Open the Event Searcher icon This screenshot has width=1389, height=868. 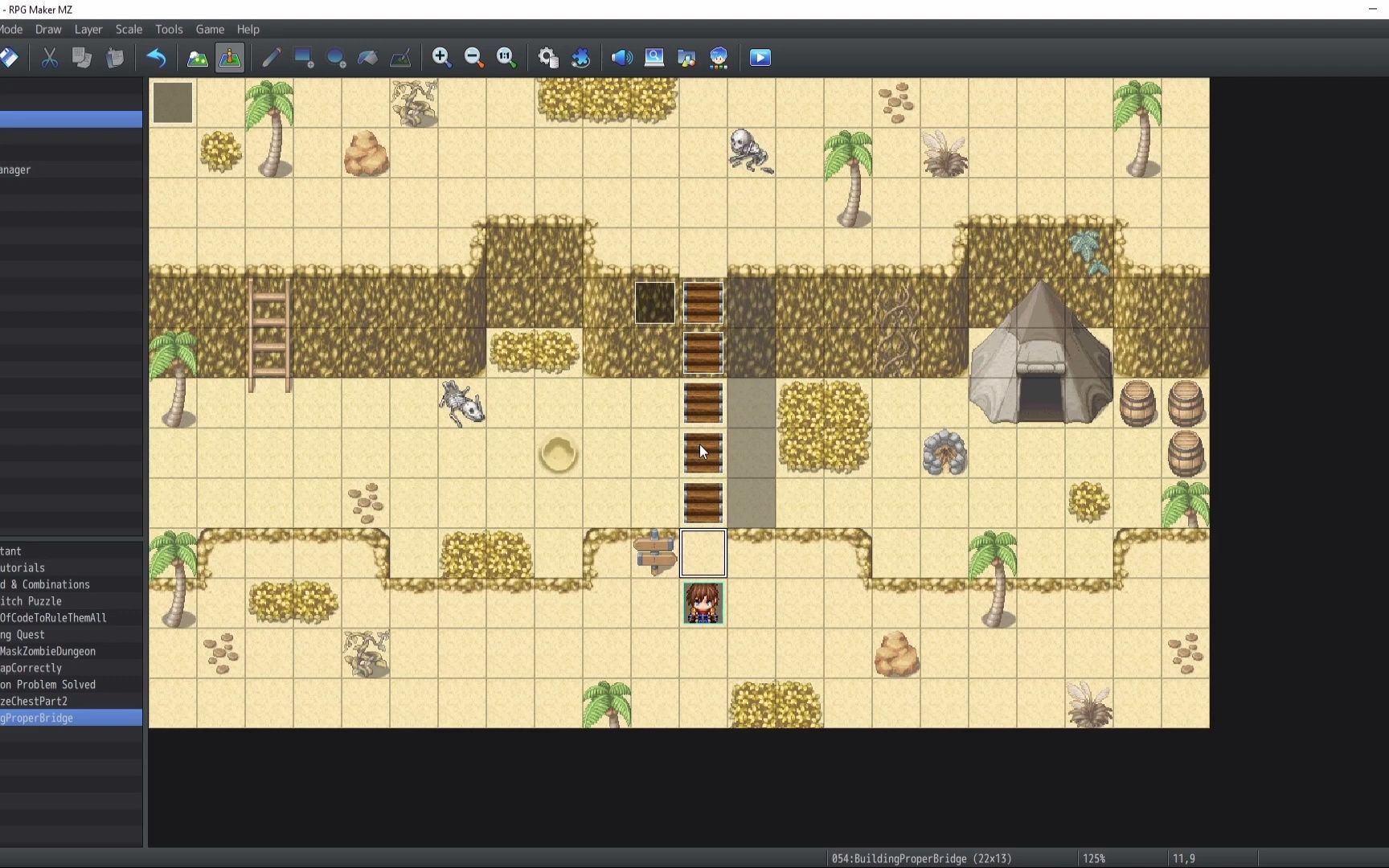click(x=654, y=58)
